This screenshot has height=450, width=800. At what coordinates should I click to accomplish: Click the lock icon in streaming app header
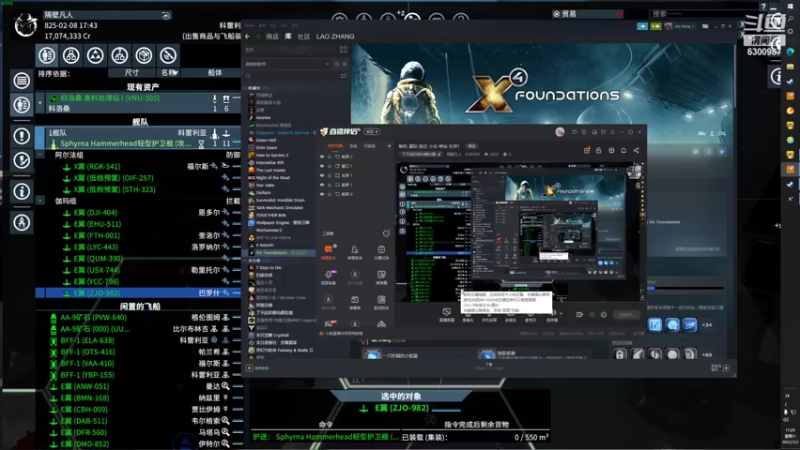click(598, 151)
